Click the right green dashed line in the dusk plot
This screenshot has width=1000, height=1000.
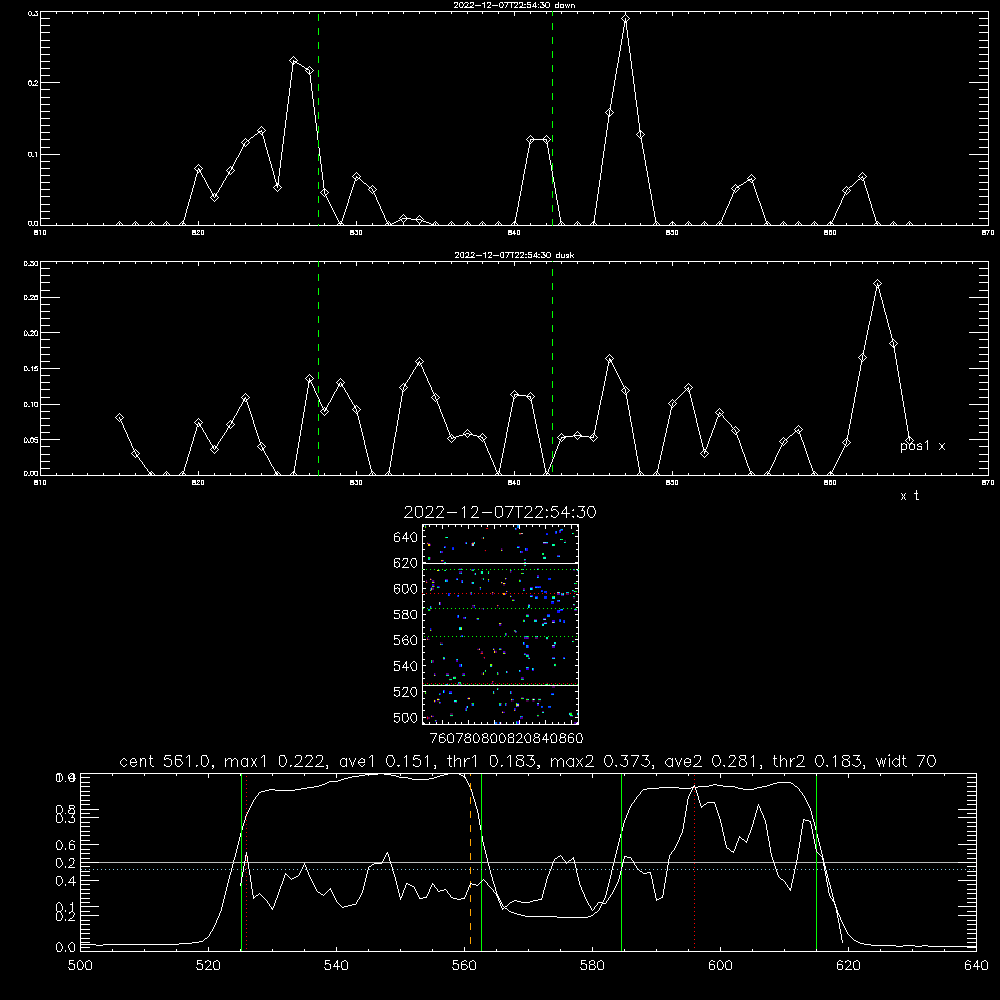click(552, 368)
